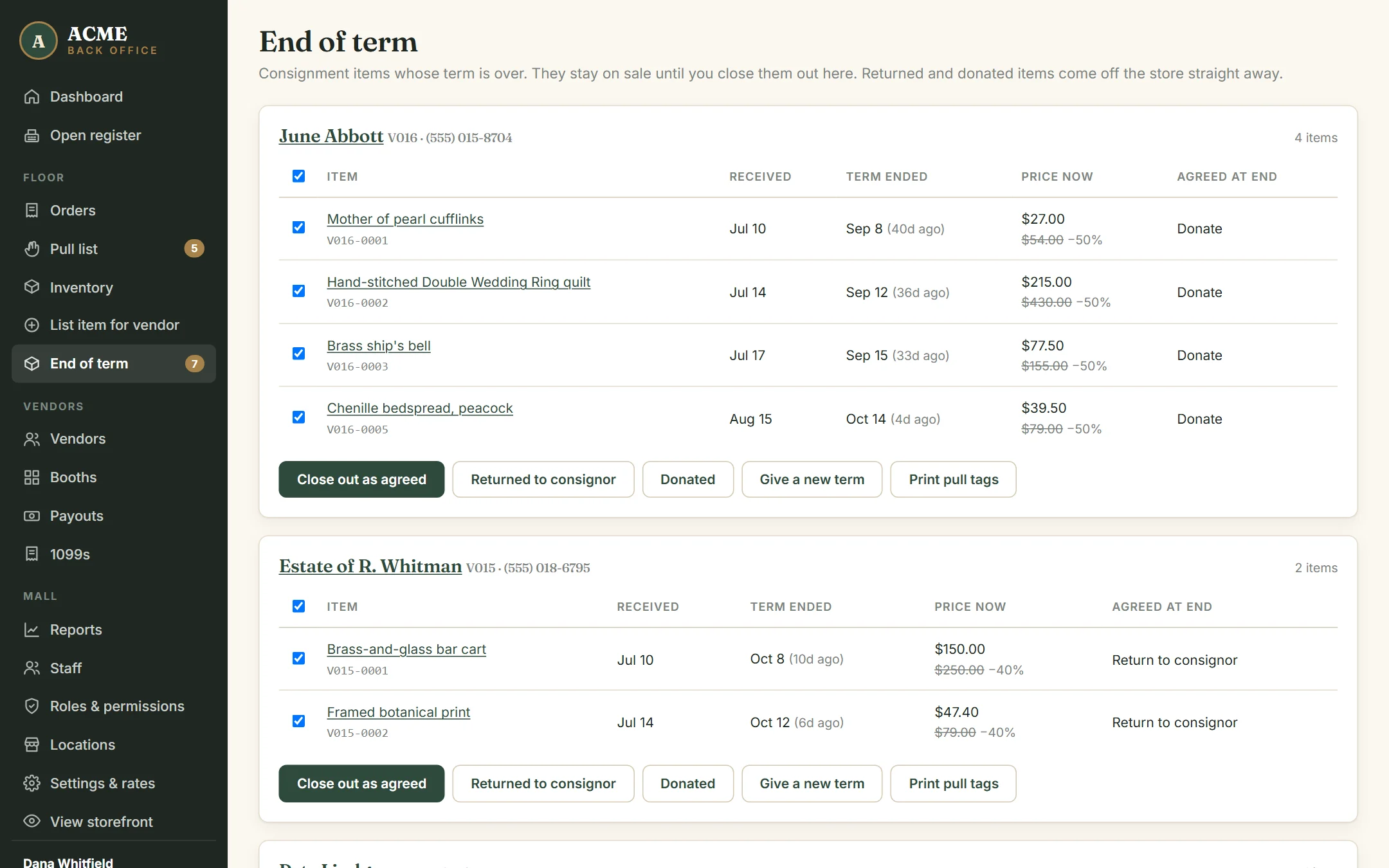Click the Booths grid icon
This screenshot has height=868, width=1389.
click(32, 477)
